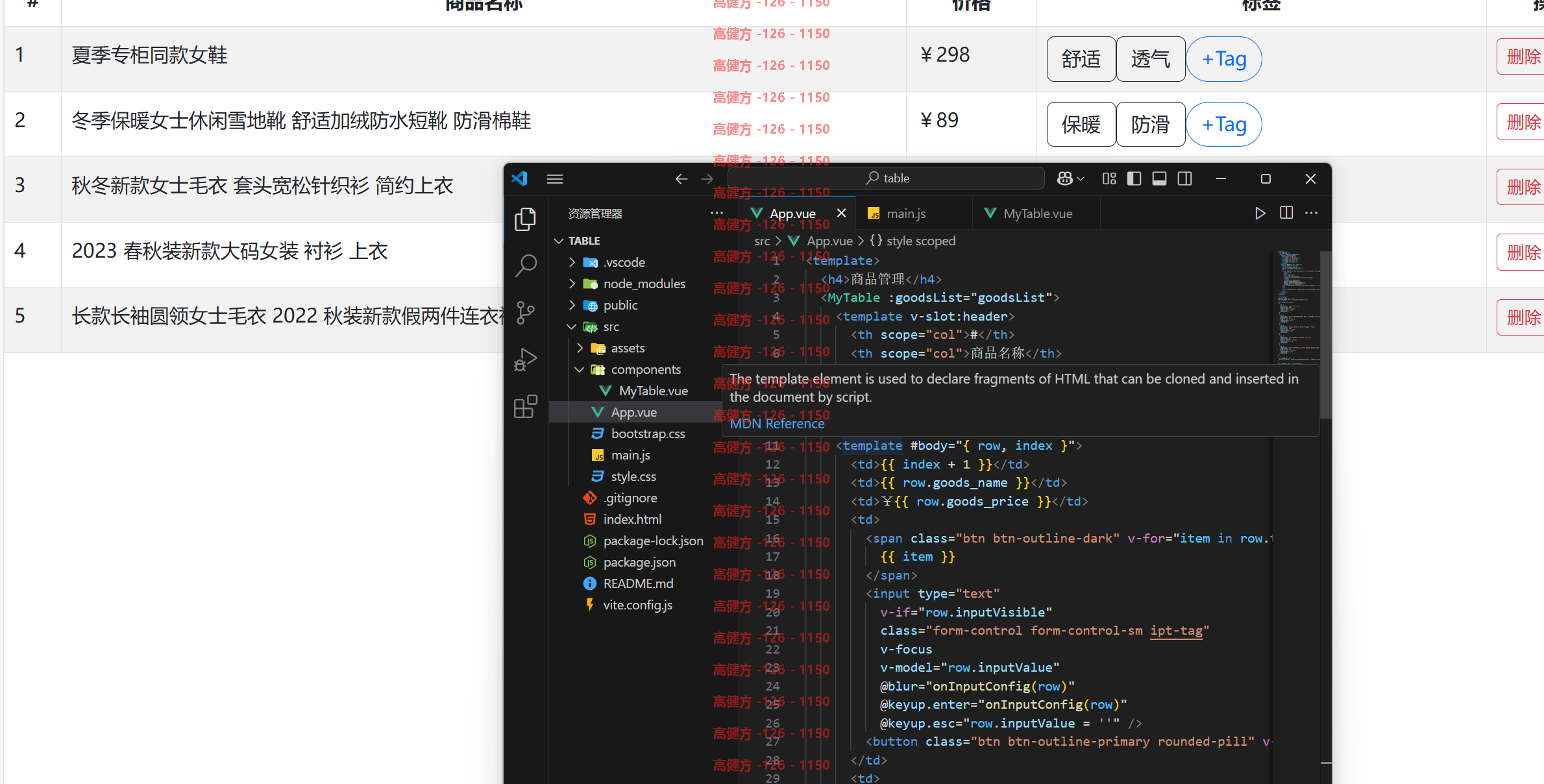
Task: Run the file with the play icon
Action: click(x=1260, y=213)
